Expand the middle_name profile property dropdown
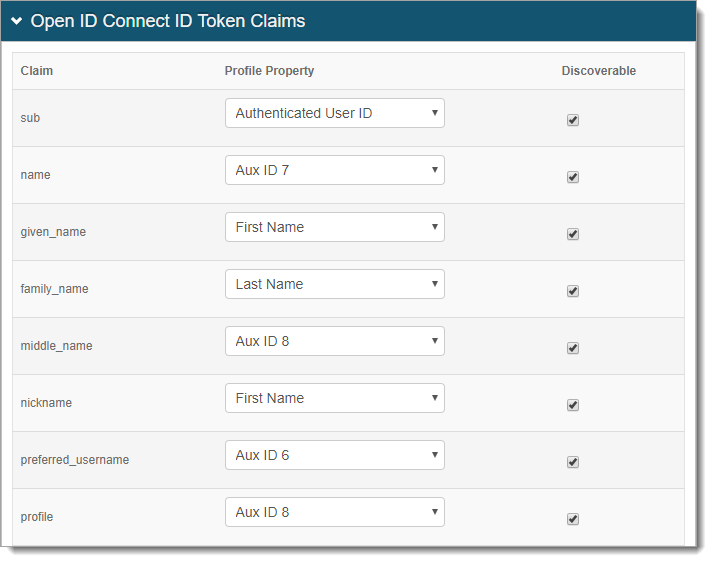The width and height of the screenshot is (712, 562). (334, 342)
